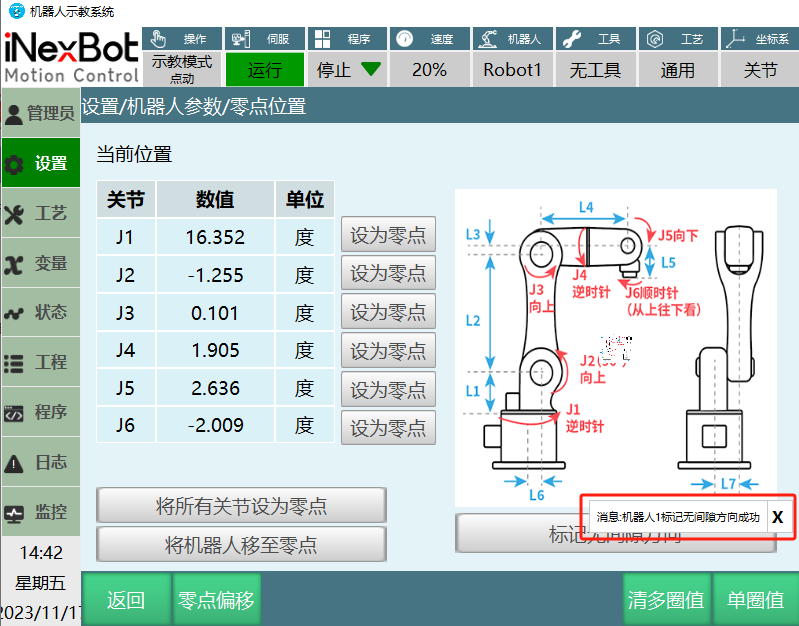Click the 工艺 hexagon icon in top bar
The image size is (799, 626).
677,39
